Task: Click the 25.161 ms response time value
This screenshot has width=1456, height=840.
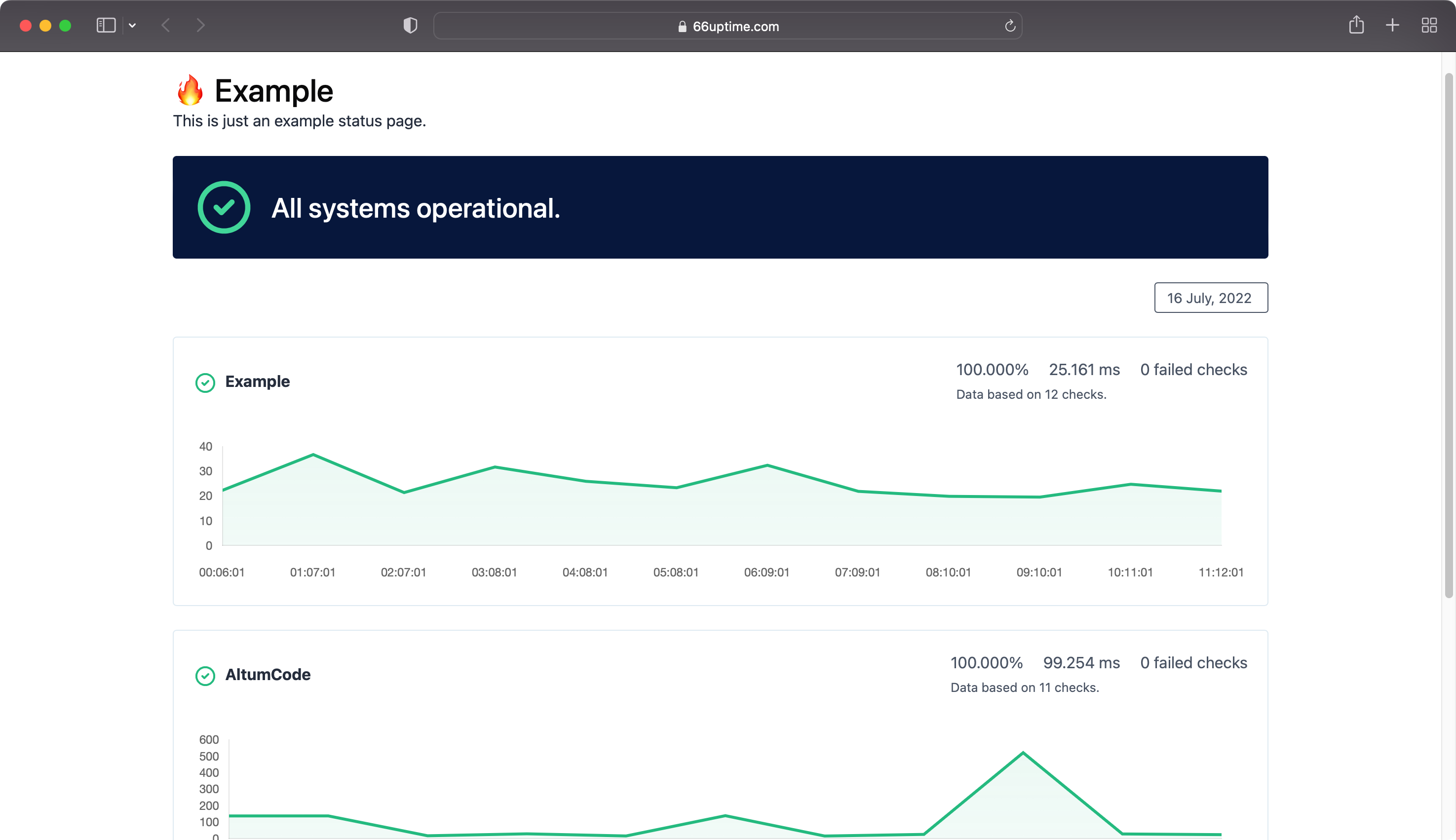Action: [x=1084, y=370]
